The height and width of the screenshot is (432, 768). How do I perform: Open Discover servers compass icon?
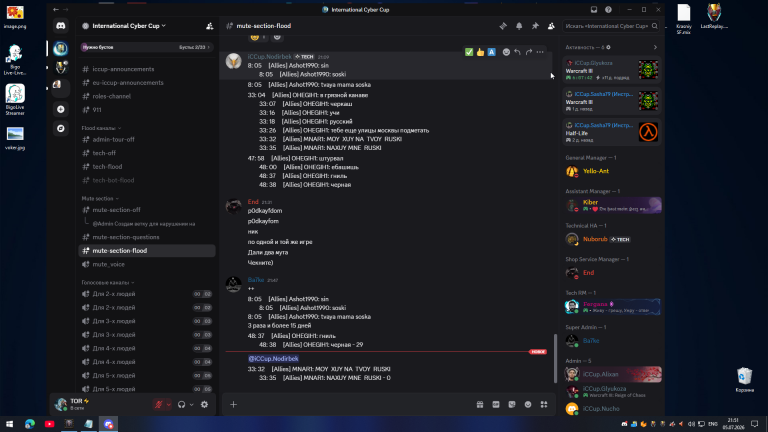(x=61, y=128)
